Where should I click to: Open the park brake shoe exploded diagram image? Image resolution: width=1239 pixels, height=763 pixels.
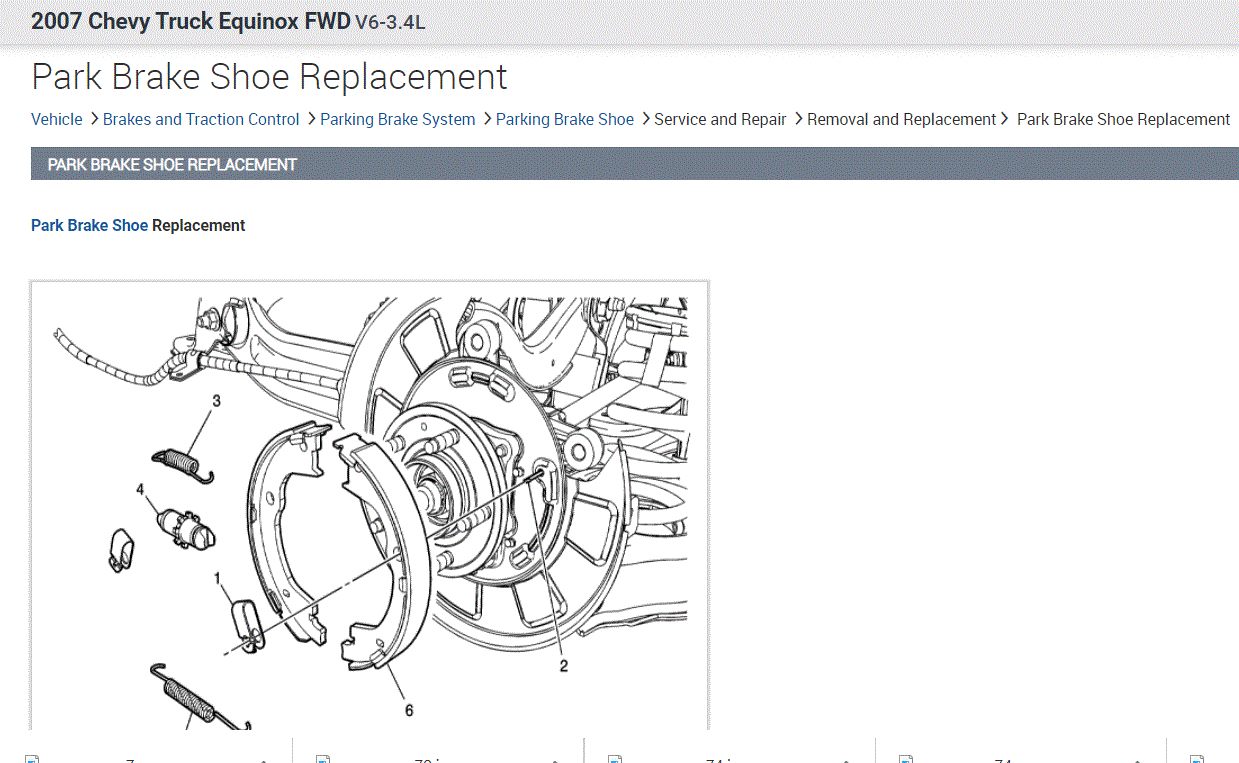click(370, 506)
